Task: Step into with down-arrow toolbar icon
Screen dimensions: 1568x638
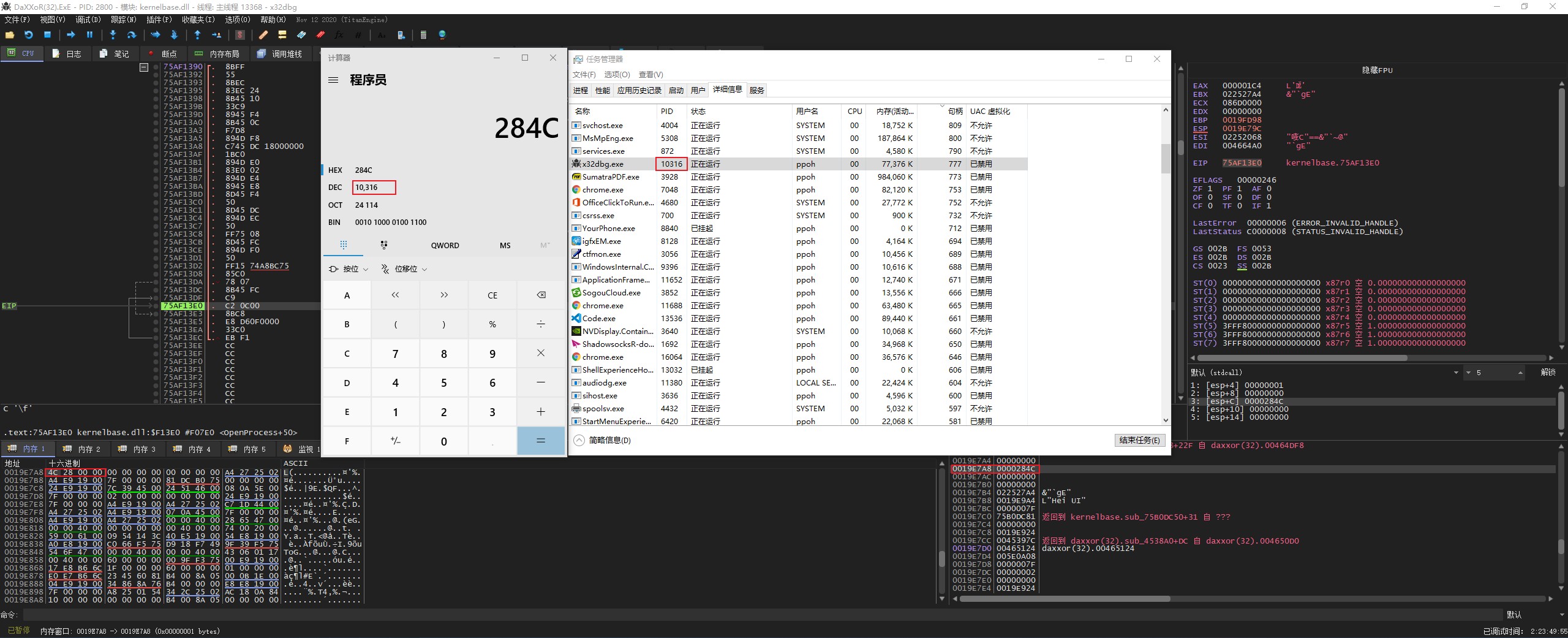Action: point(113,35)
